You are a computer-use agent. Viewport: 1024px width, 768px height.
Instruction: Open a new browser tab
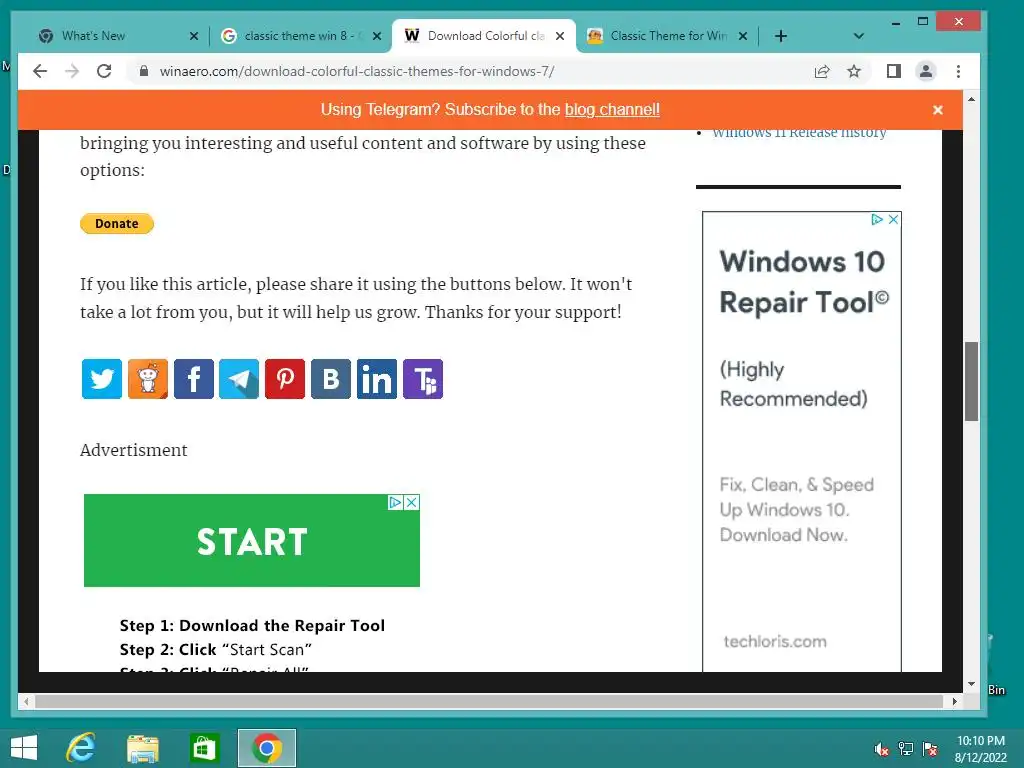pyautogui.click(x=780, y=36)
